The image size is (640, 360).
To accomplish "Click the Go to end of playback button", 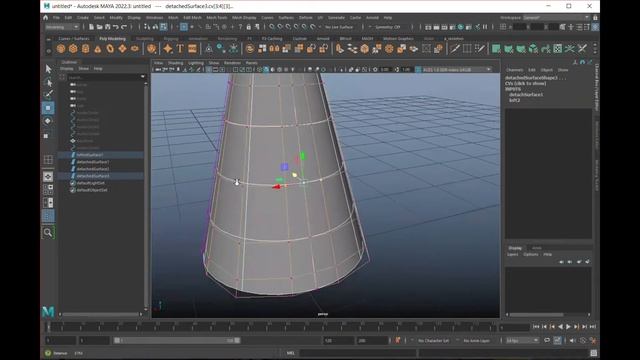I will coord(593,327).
